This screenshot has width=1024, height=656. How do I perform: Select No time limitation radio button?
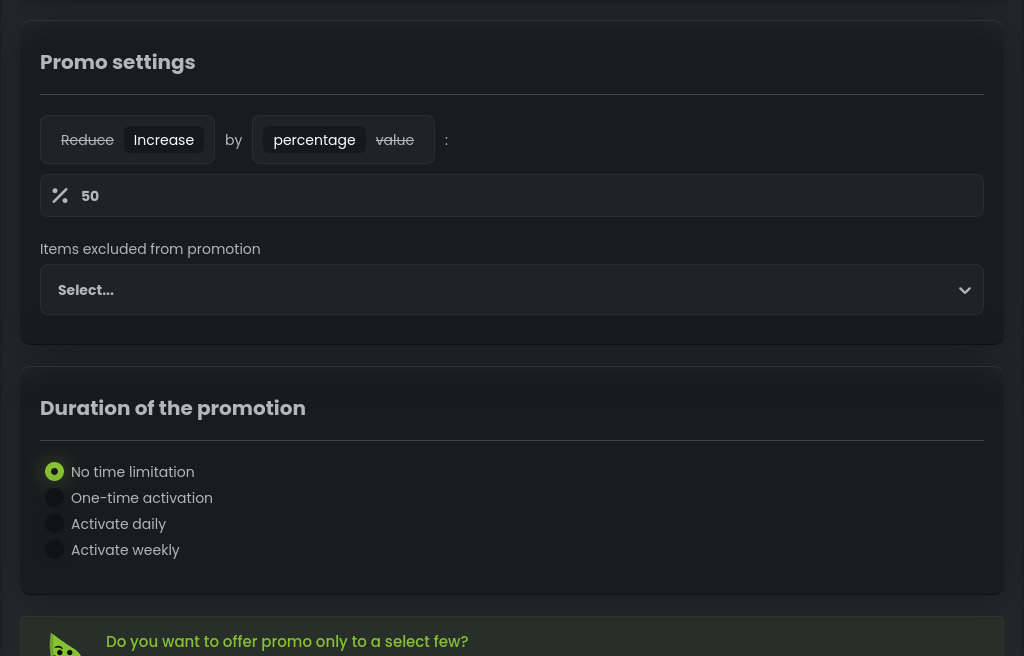click(55, 472)
